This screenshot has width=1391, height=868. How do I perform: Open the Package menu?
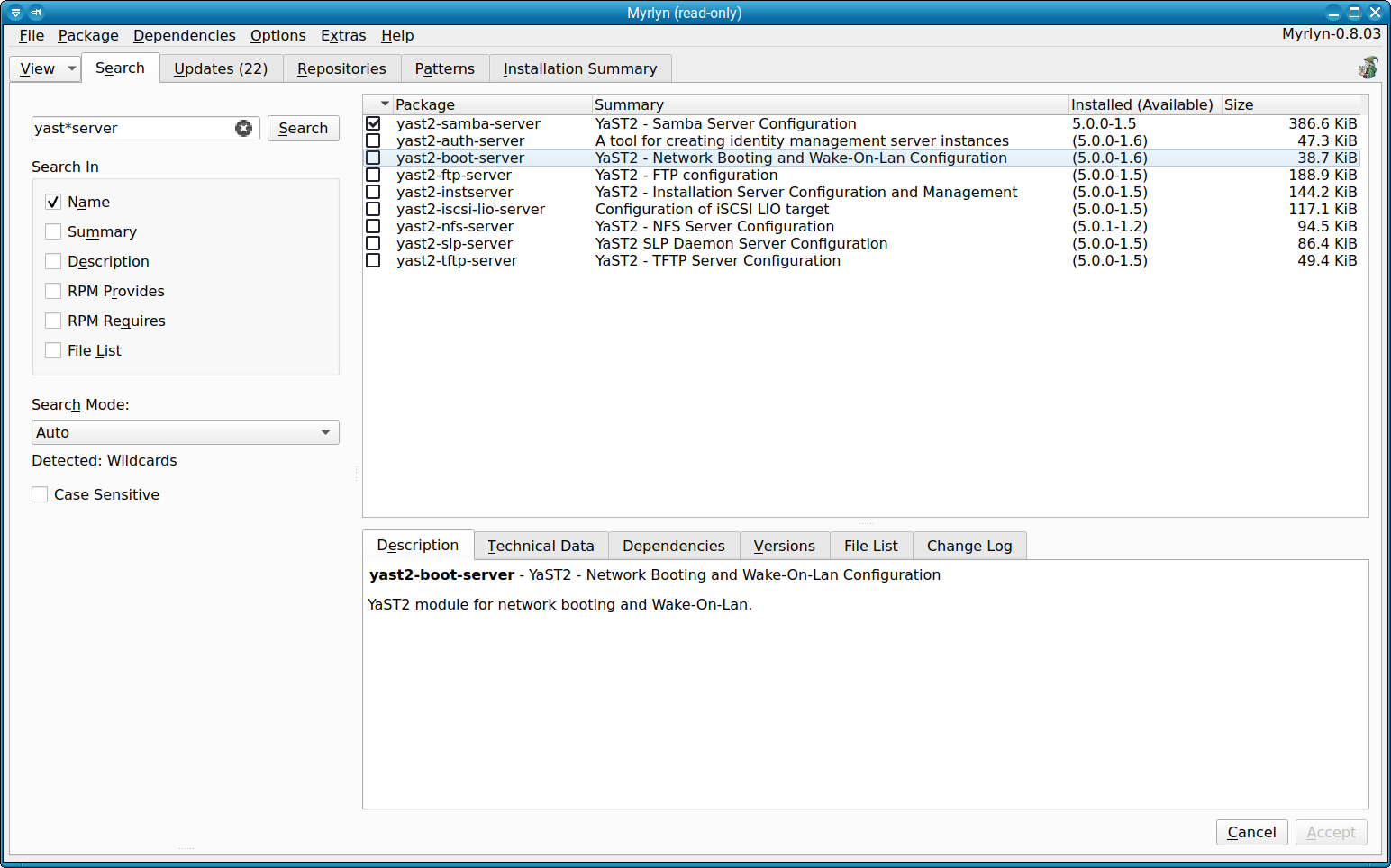pos(88,35)
